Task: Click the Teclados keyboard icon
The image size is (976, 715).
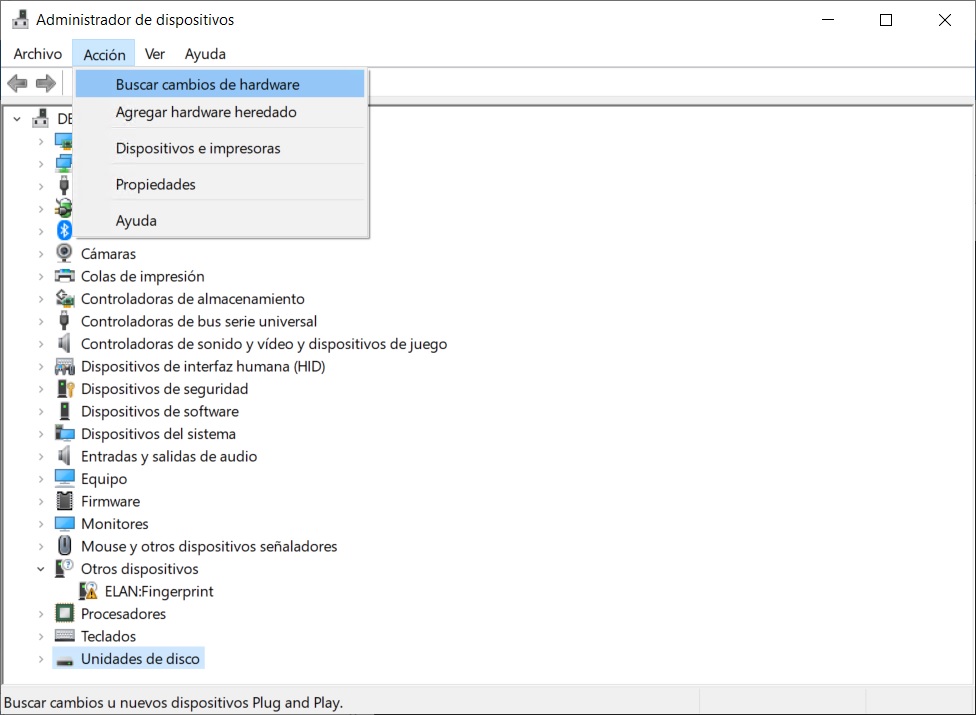Action: [65, 635]
